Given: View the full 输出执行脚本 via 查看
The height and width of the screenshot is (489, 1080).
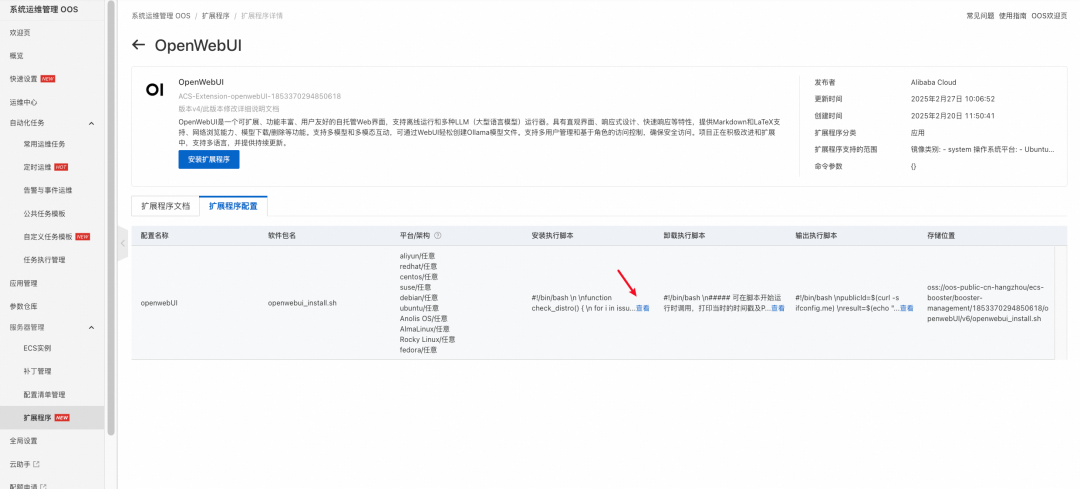Looking at the screenshot, I should (x=906, y=308).
